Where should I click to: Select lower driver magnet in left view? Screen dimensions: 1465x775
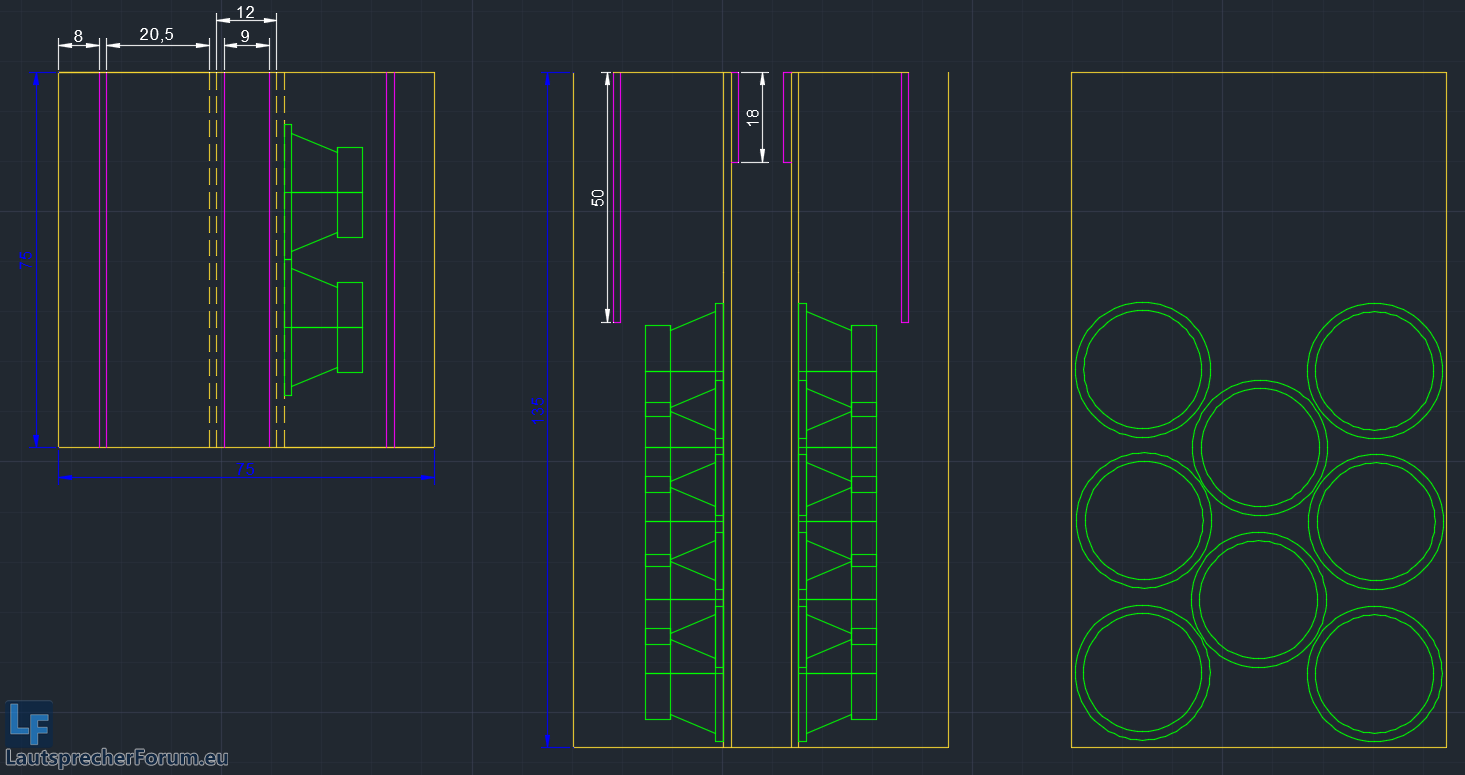tap(350, 327)
